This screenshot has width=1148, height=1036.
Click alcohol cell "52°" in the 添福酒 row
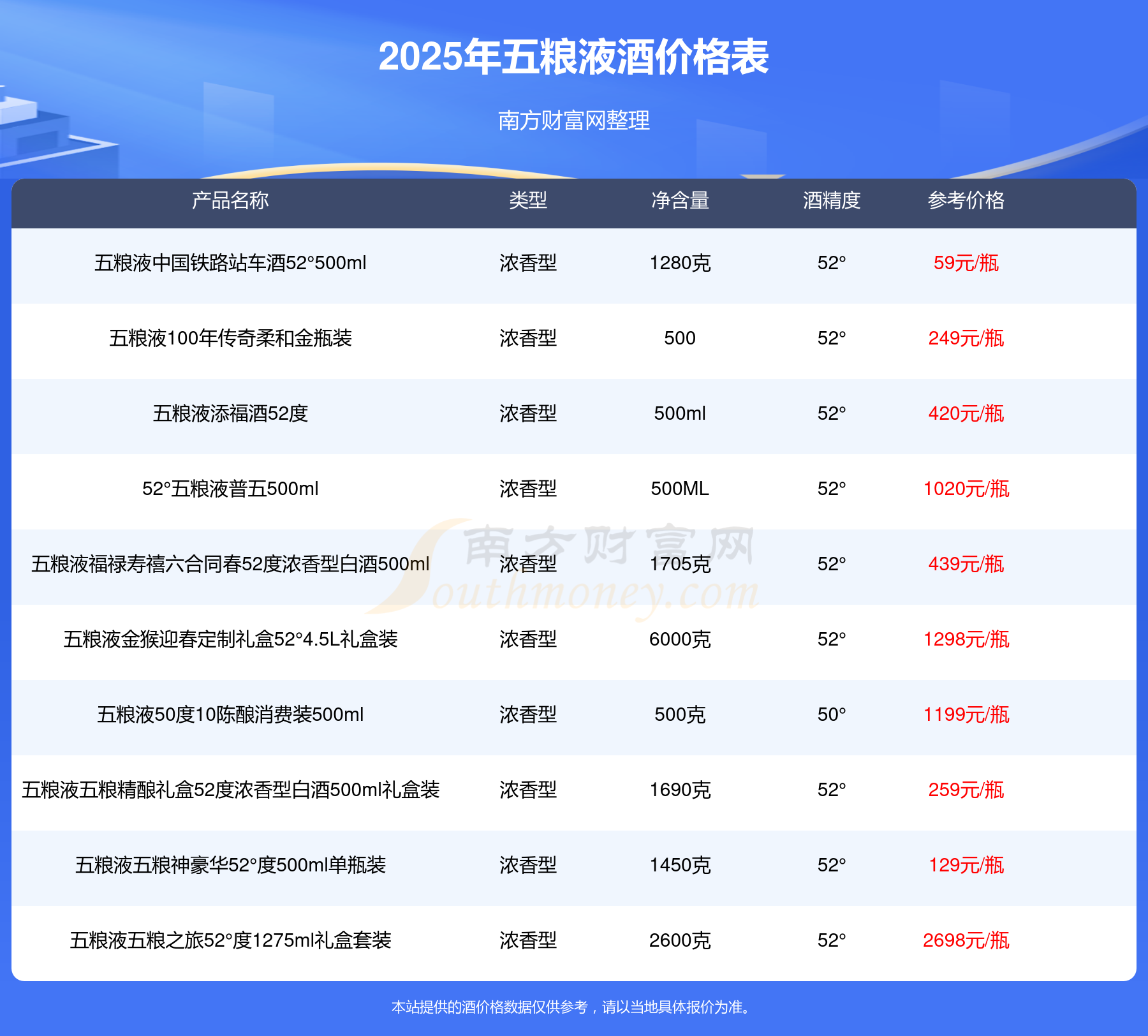[x=832, y=413]
